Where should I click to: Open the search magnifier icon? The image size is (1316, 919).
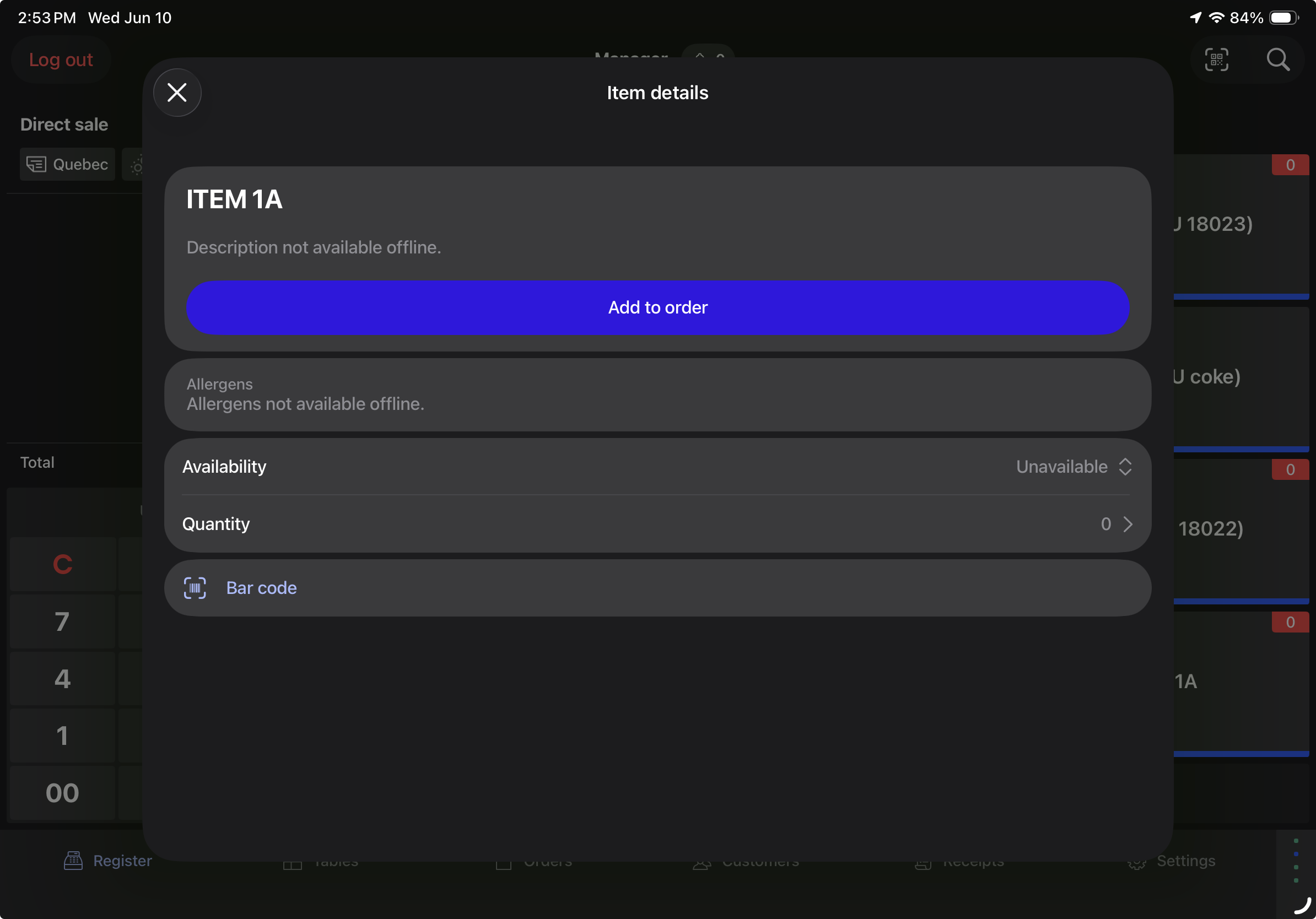1277,60
